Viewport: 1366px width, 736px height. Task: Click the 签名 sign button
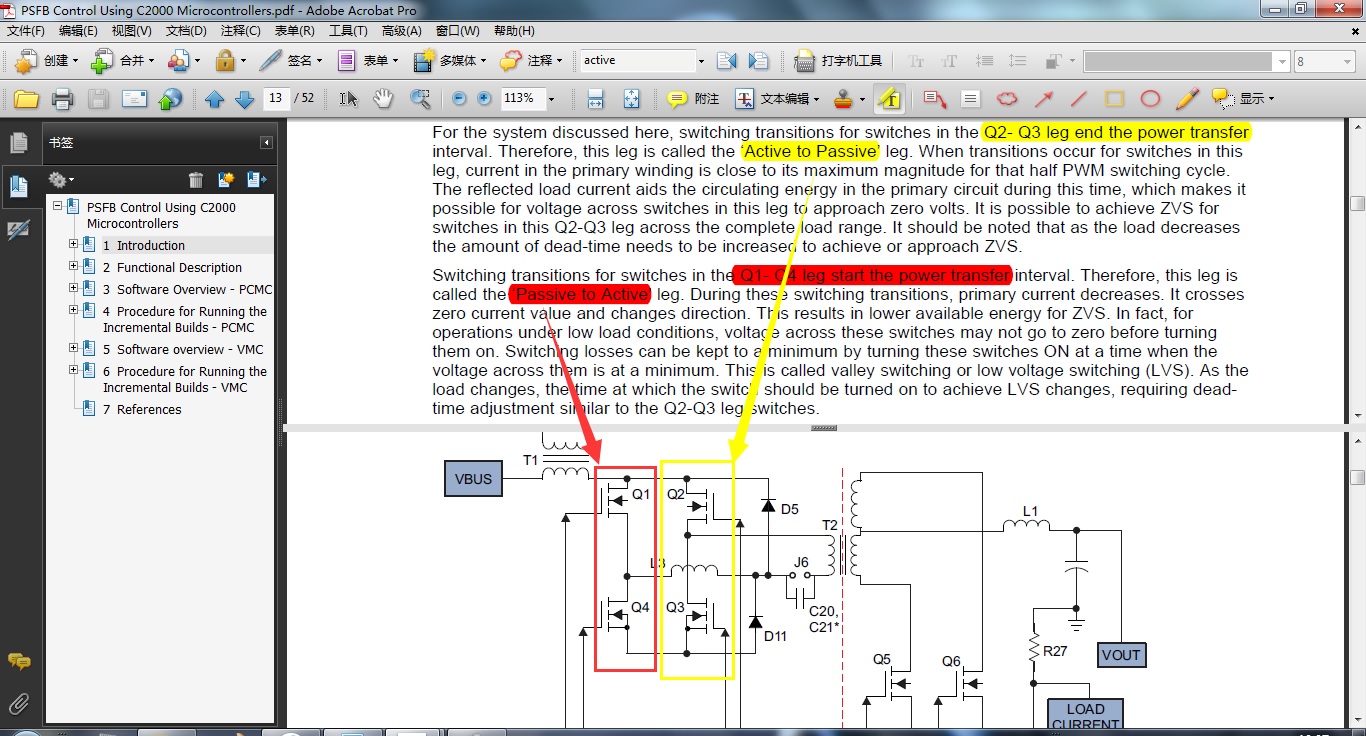(290, 61)
